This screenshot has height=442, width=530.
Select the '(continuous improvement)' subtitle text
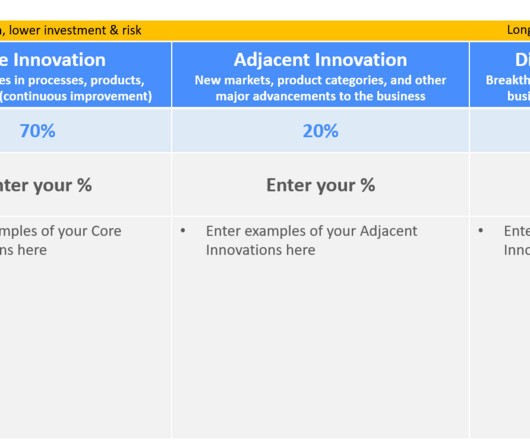(x=76, y=96)
